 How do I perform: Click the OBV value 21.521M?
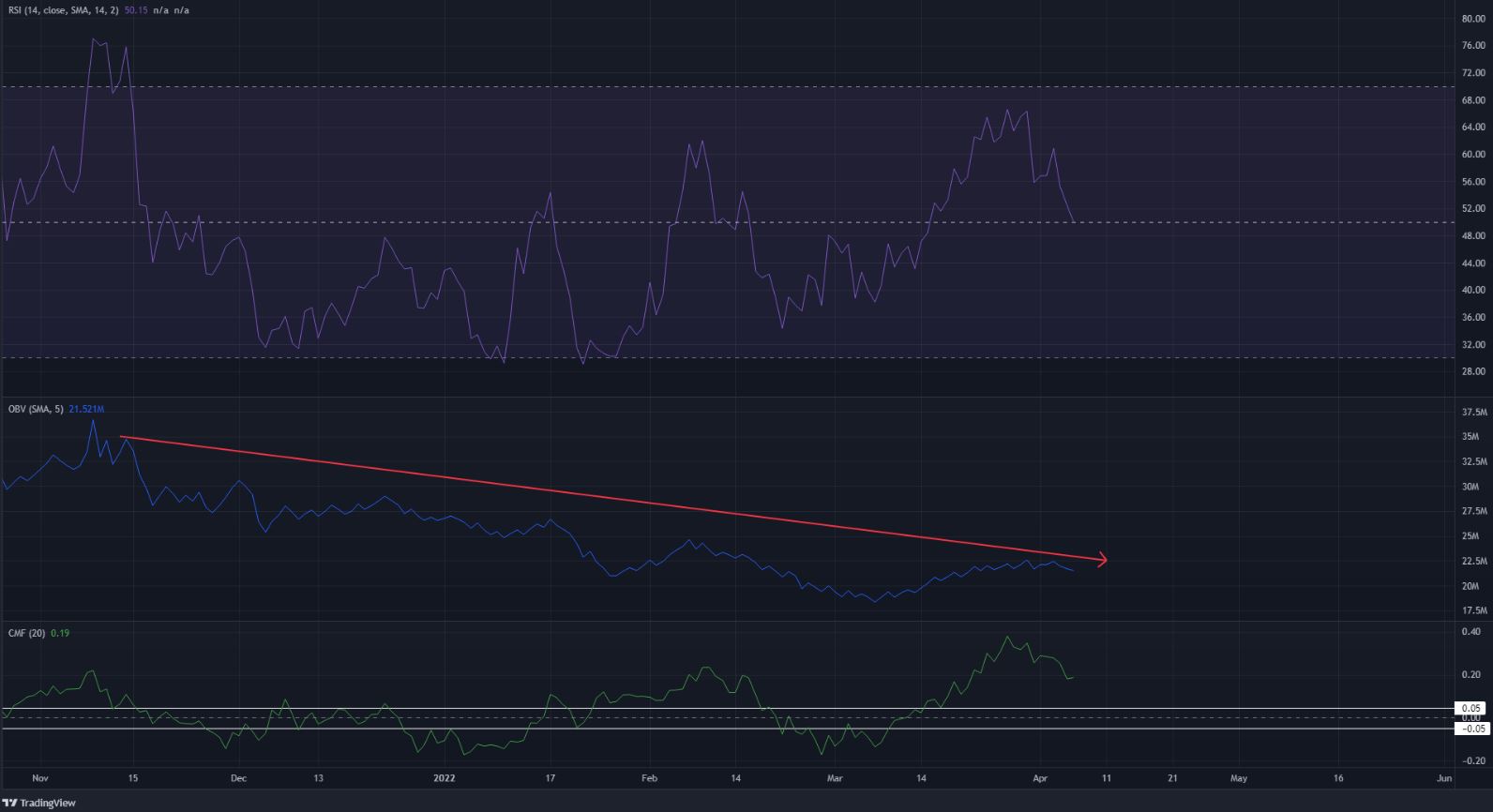pos(86,409)
